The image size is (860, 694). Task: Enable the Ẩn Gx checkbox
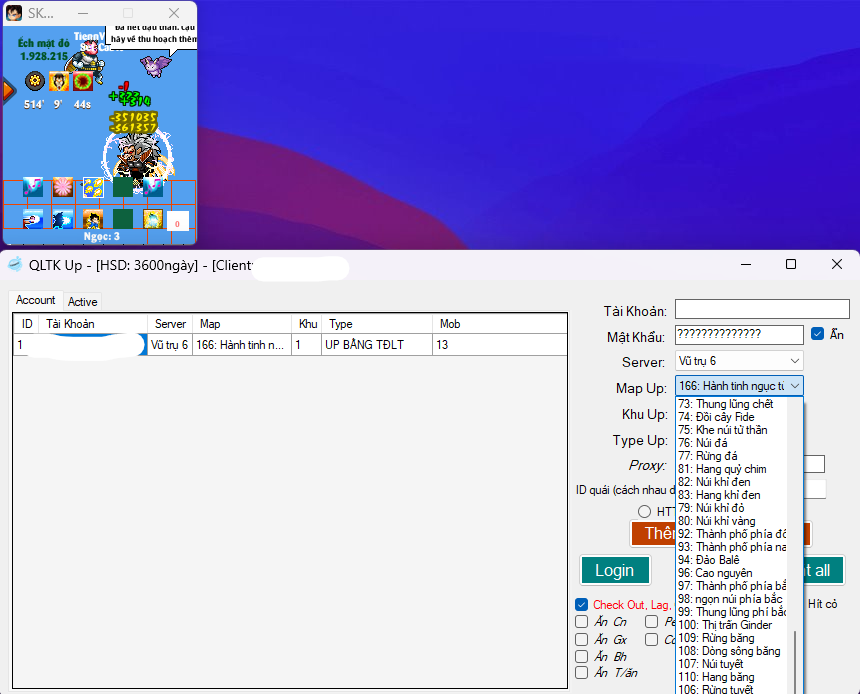coord(582,639)
